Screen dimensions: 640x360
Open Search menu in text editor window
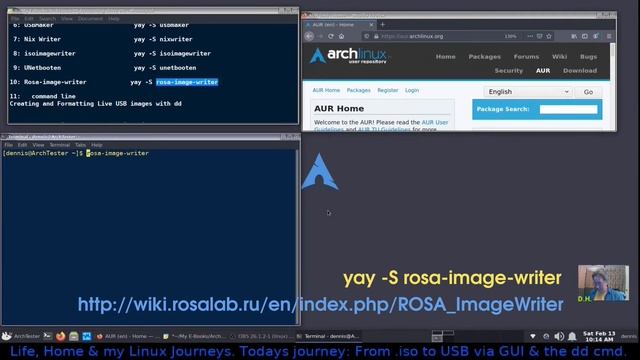(x=47, y=18)
